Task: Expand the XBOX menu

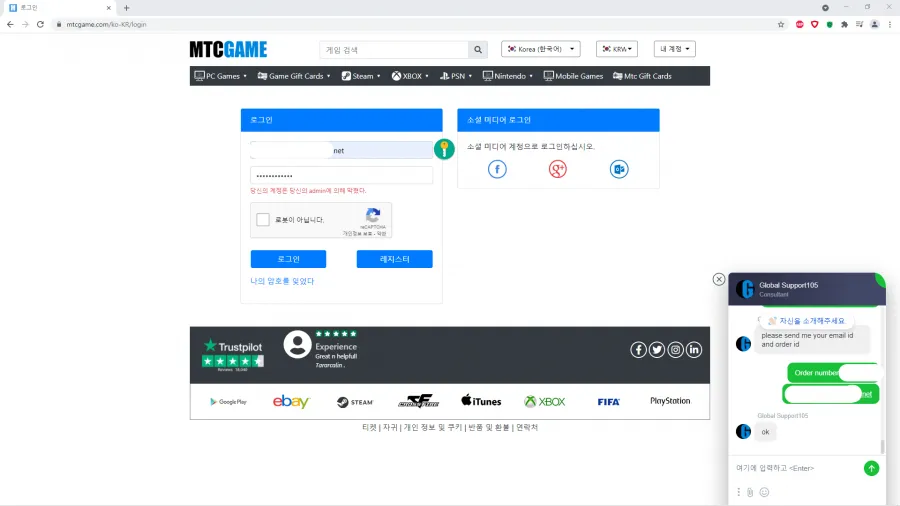Action: pos(410,76)
